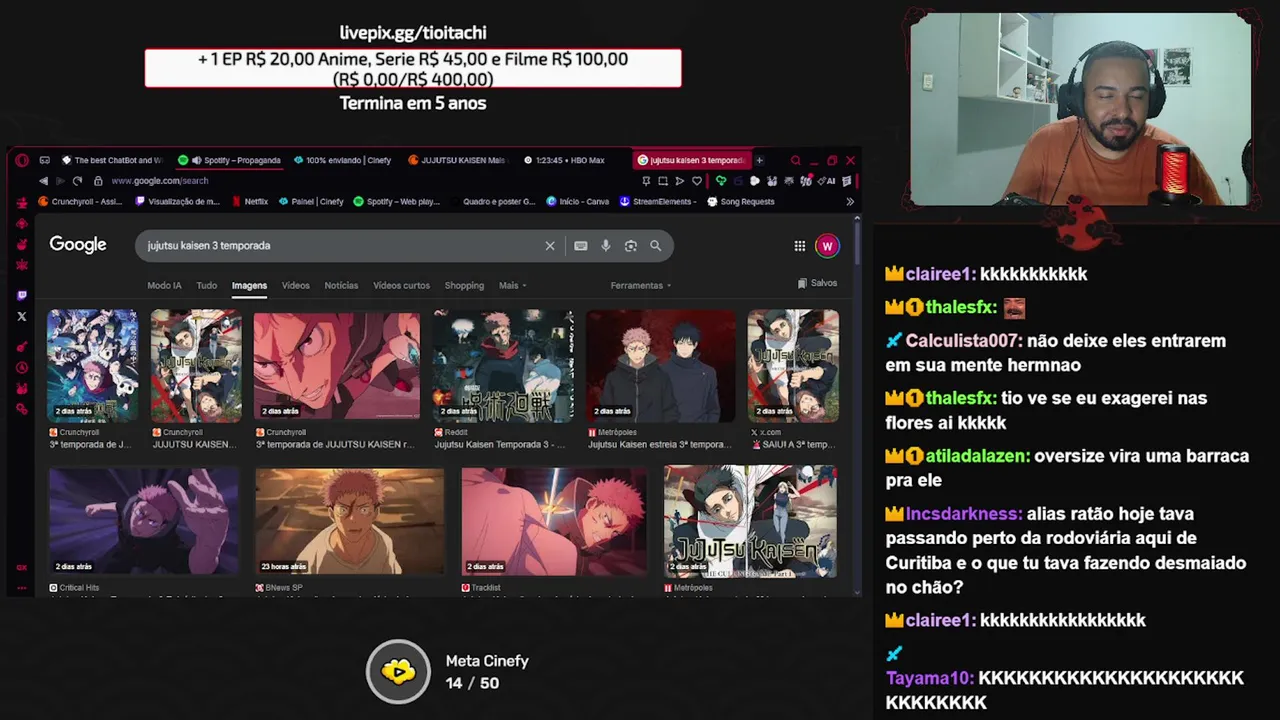Clear the search with the X icon
Screen dimensions: 1280x720
tap(550, 246)
